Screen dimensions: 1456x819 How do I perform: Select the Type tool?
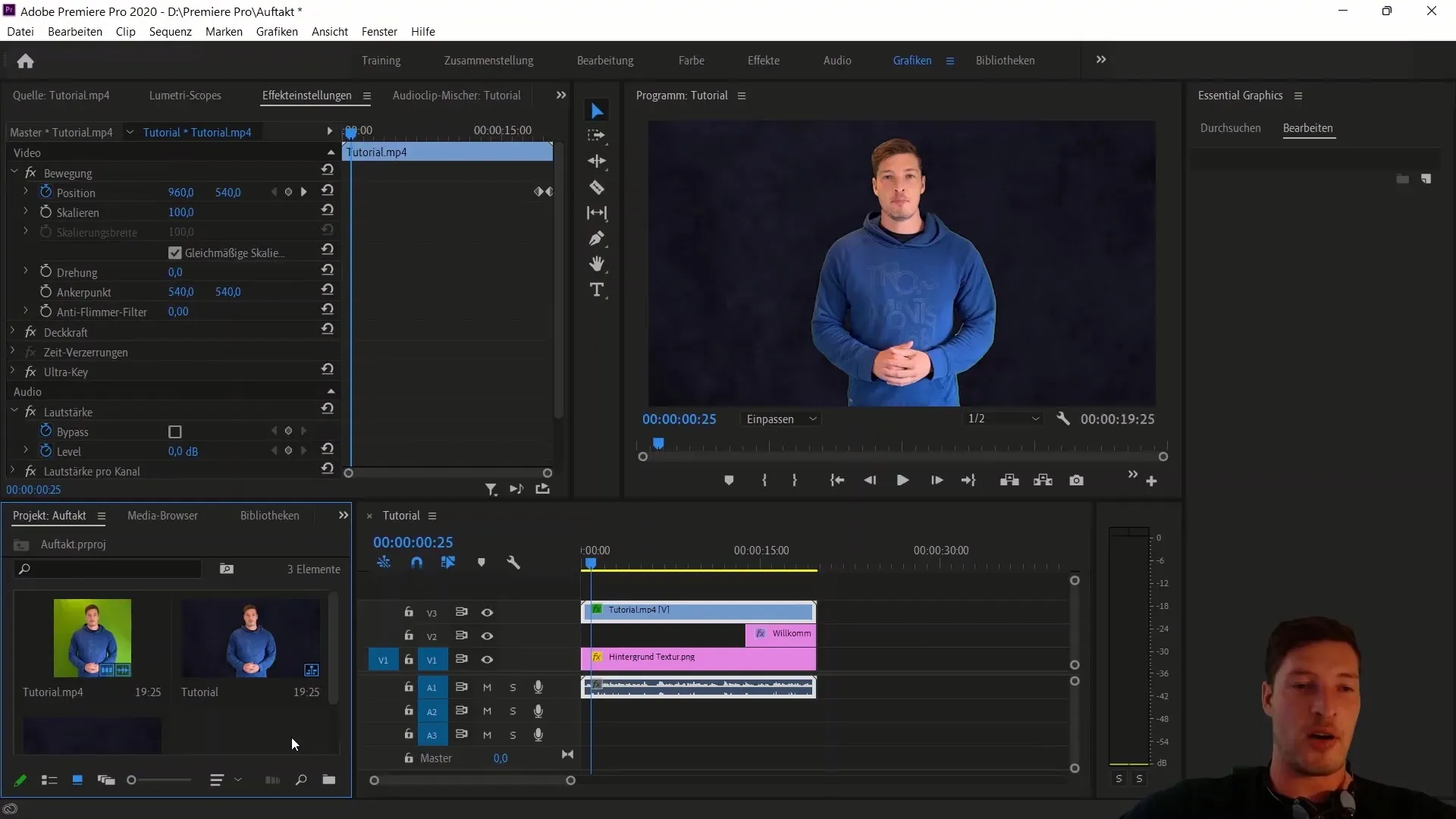[597, 290]
